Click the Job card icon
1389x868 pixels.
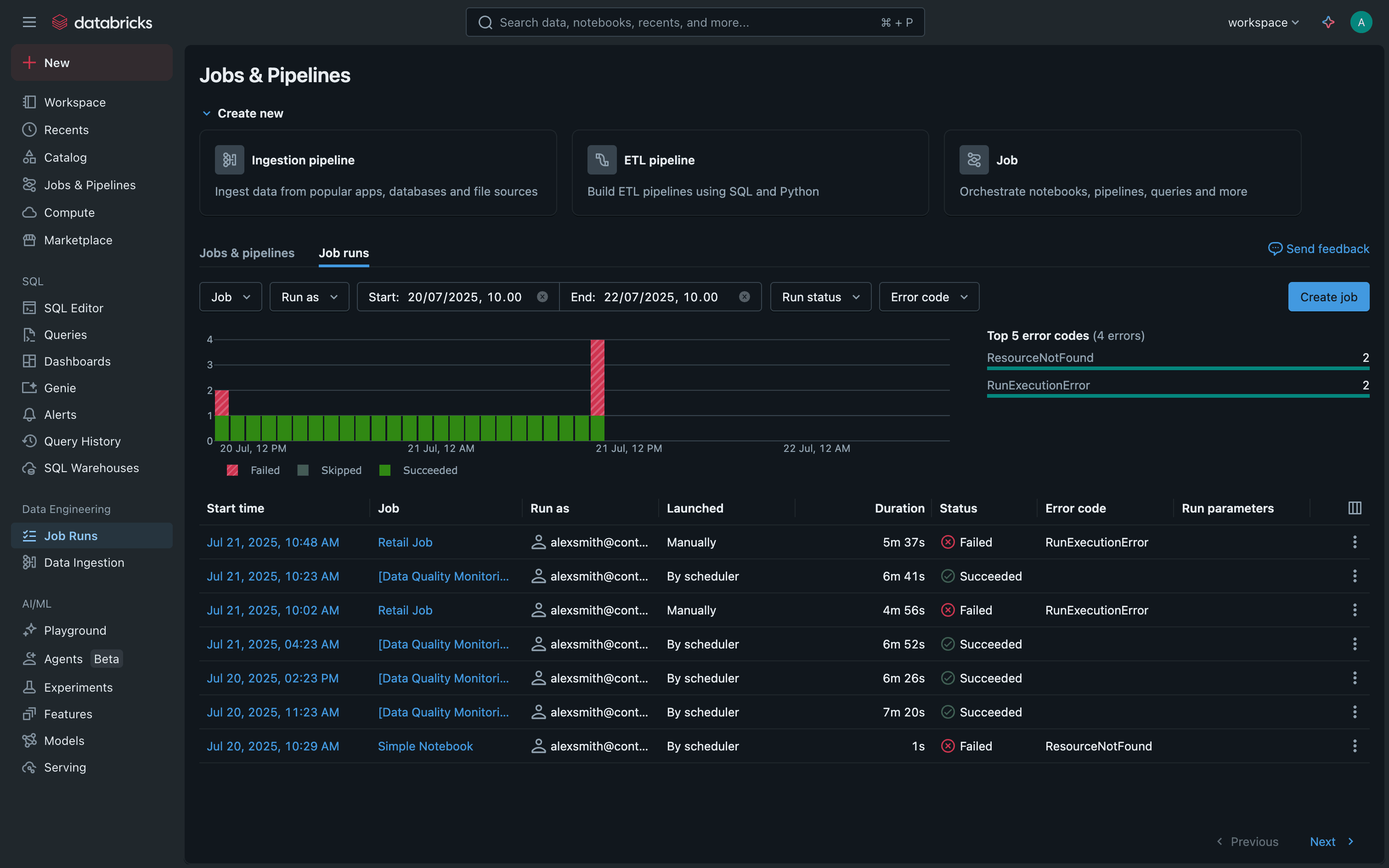point(974,160)
